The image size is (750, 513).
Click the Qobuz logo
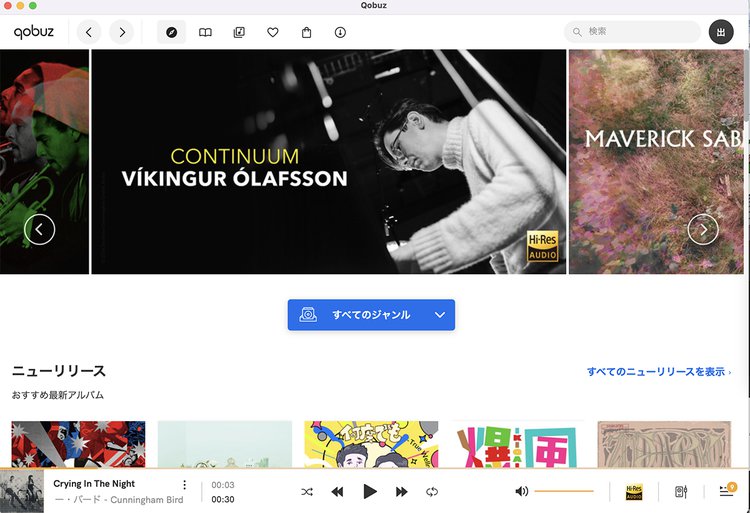click(x=33, y=32)
